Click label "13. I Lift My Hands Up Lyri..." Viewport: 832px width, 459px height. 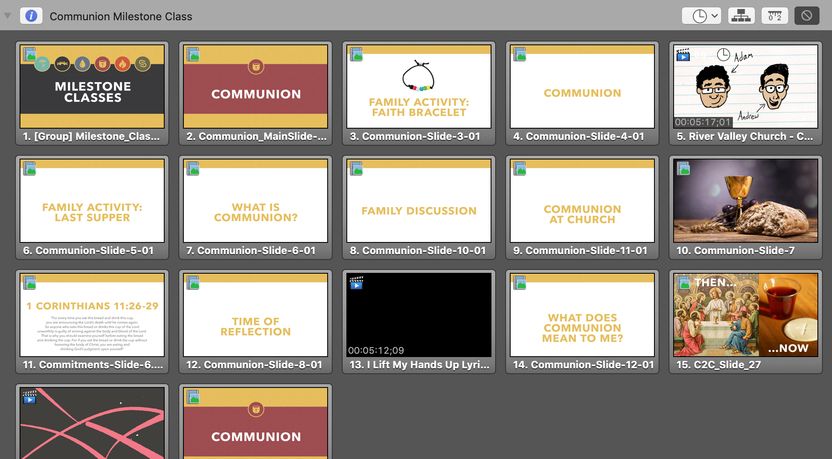[420, 365]
